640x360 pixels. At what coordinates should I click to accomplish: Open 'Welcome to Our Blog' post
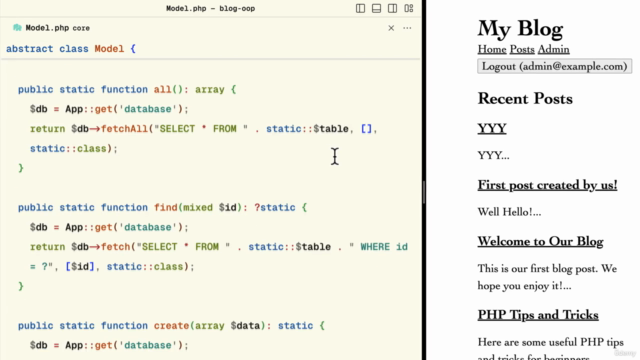540,241
